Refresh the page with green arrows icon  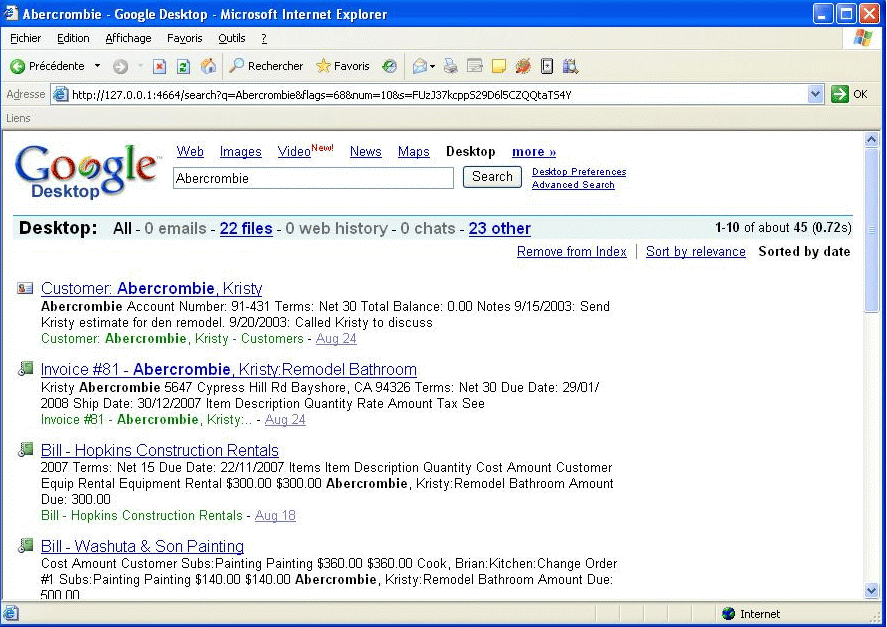183,67
